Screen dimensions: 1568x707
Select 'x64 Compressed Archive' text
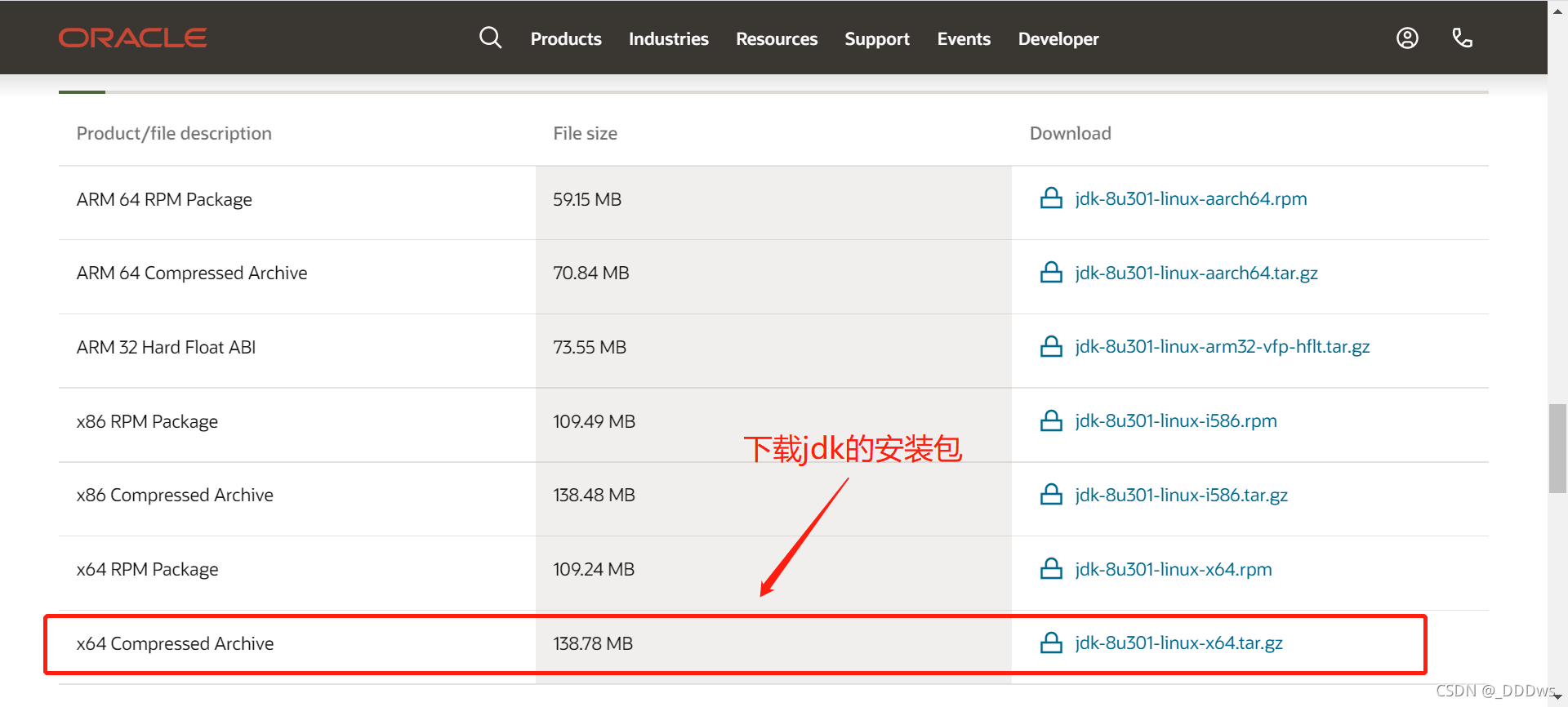coord(175,643)
